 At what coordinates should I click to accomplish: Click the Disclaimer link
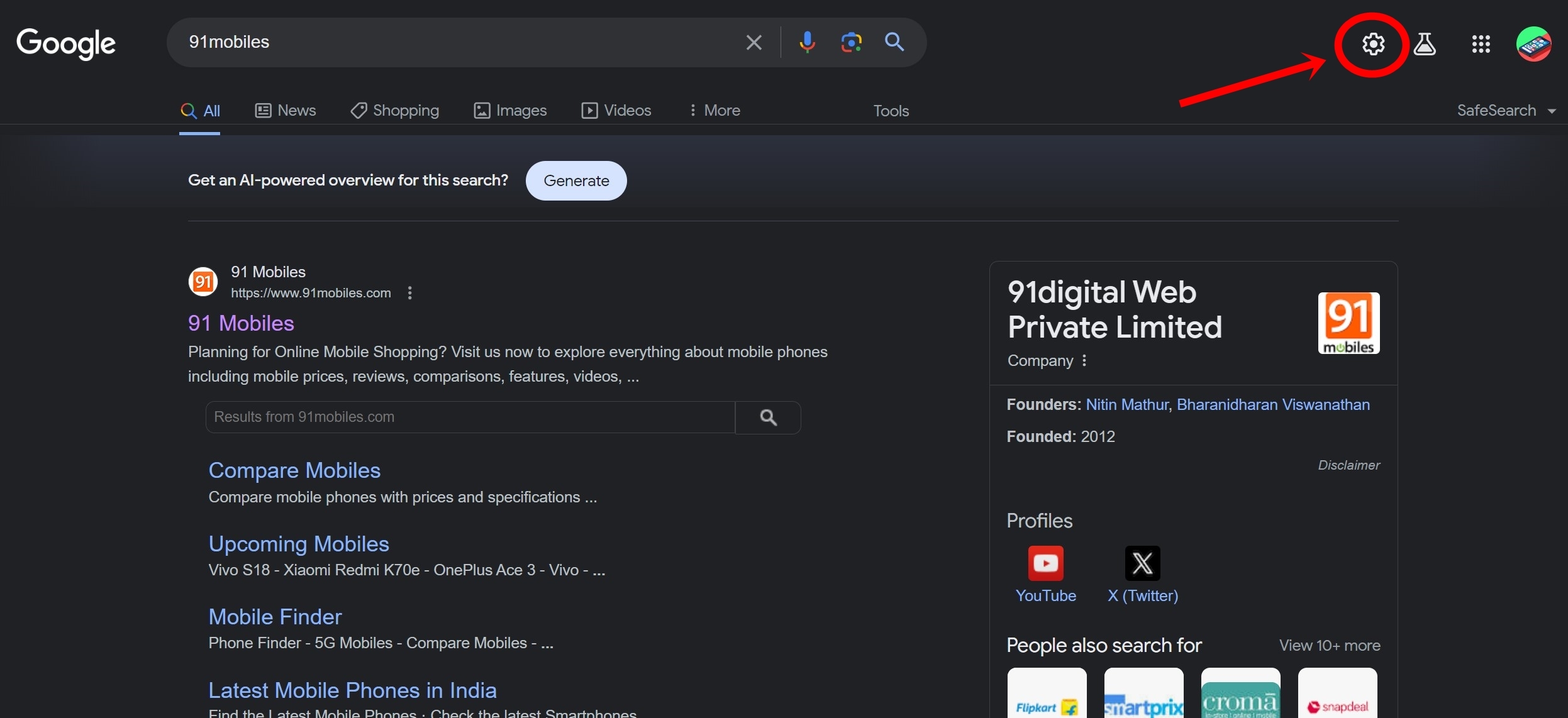point(1348,465)
